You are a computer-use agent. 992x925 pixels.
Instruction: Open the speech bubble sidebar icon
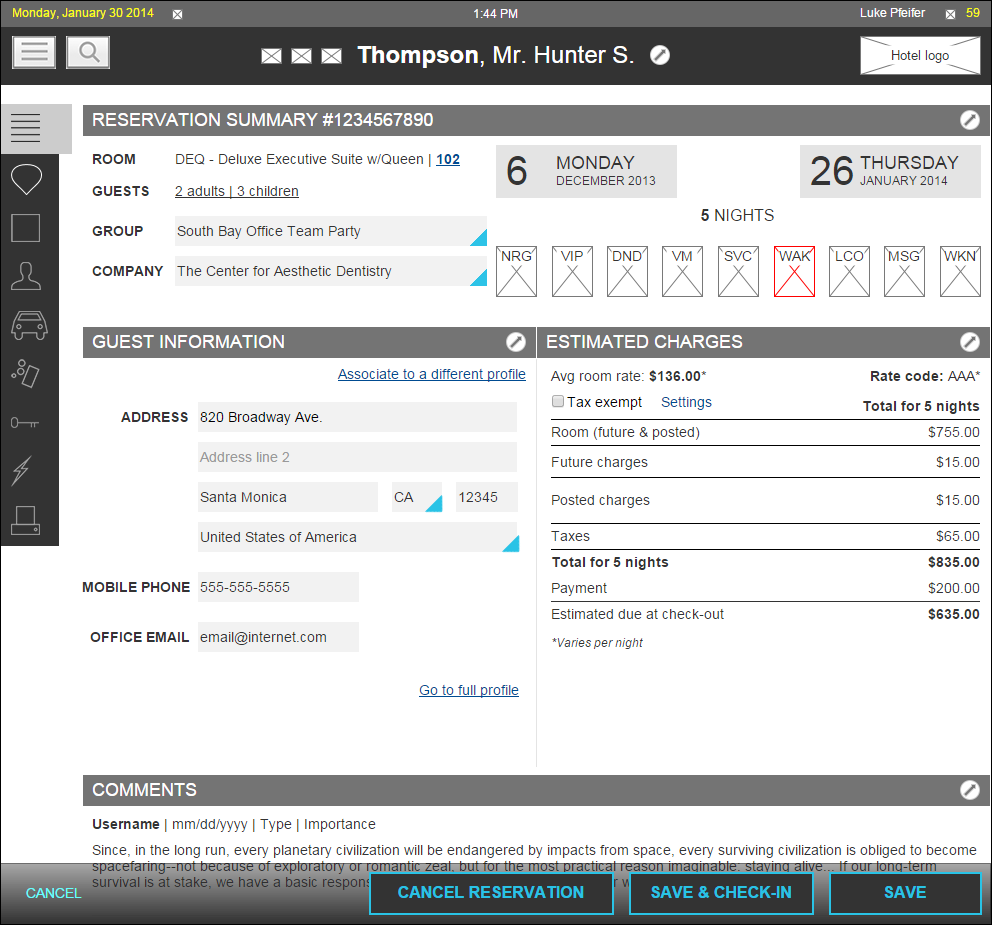click(x=26, y=180)
